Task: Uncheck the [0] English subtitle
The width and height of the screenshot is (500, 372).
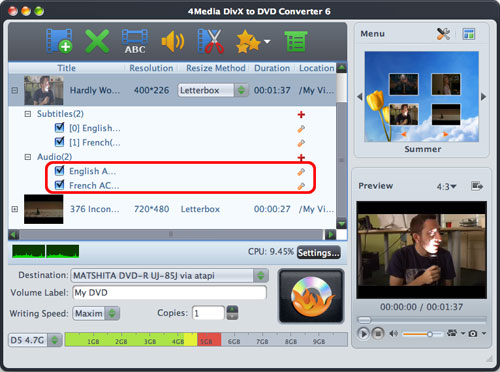Action: pos(59,128)
